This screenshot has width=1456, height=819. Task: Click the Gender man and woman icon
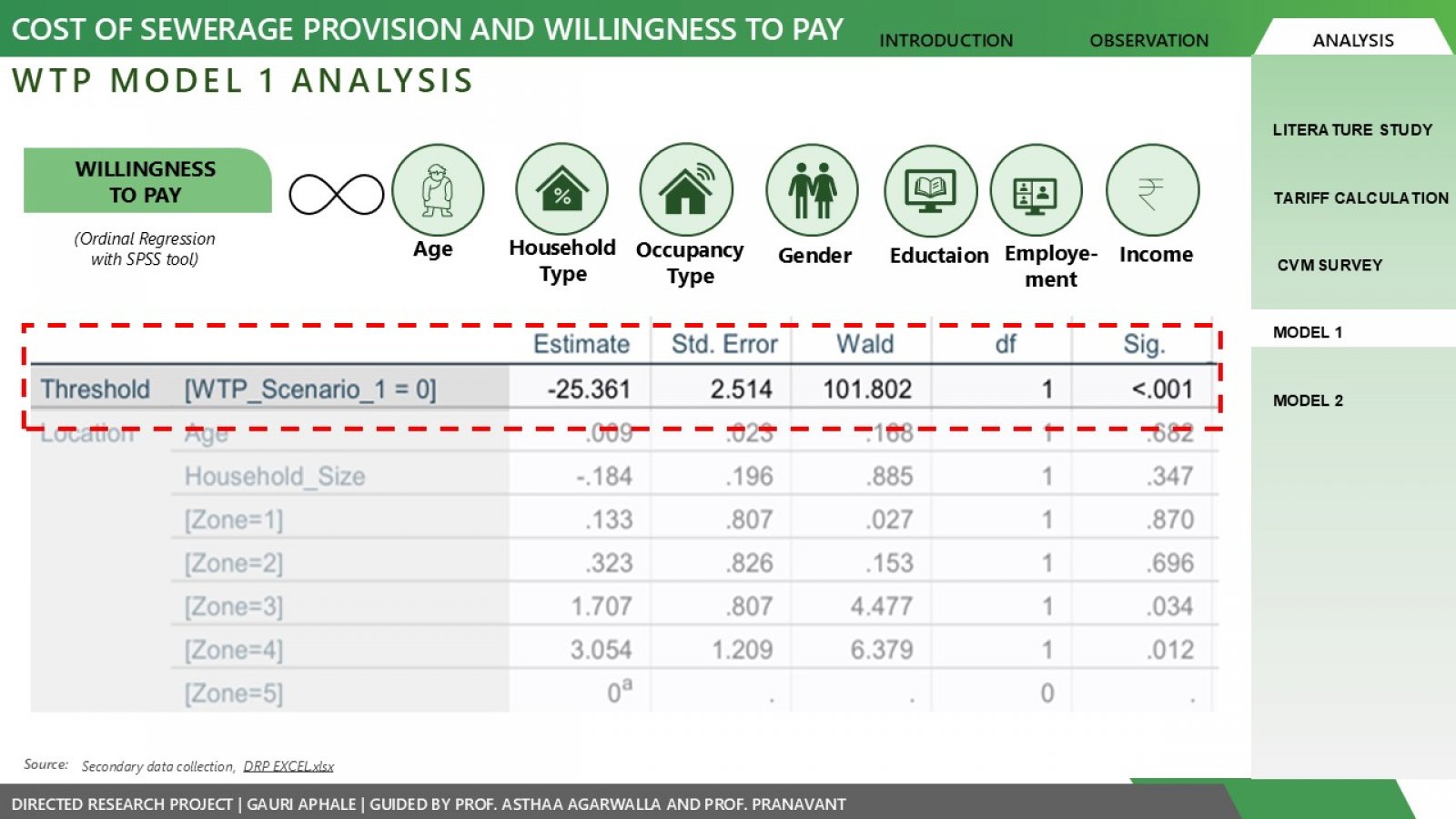(812, 190)
